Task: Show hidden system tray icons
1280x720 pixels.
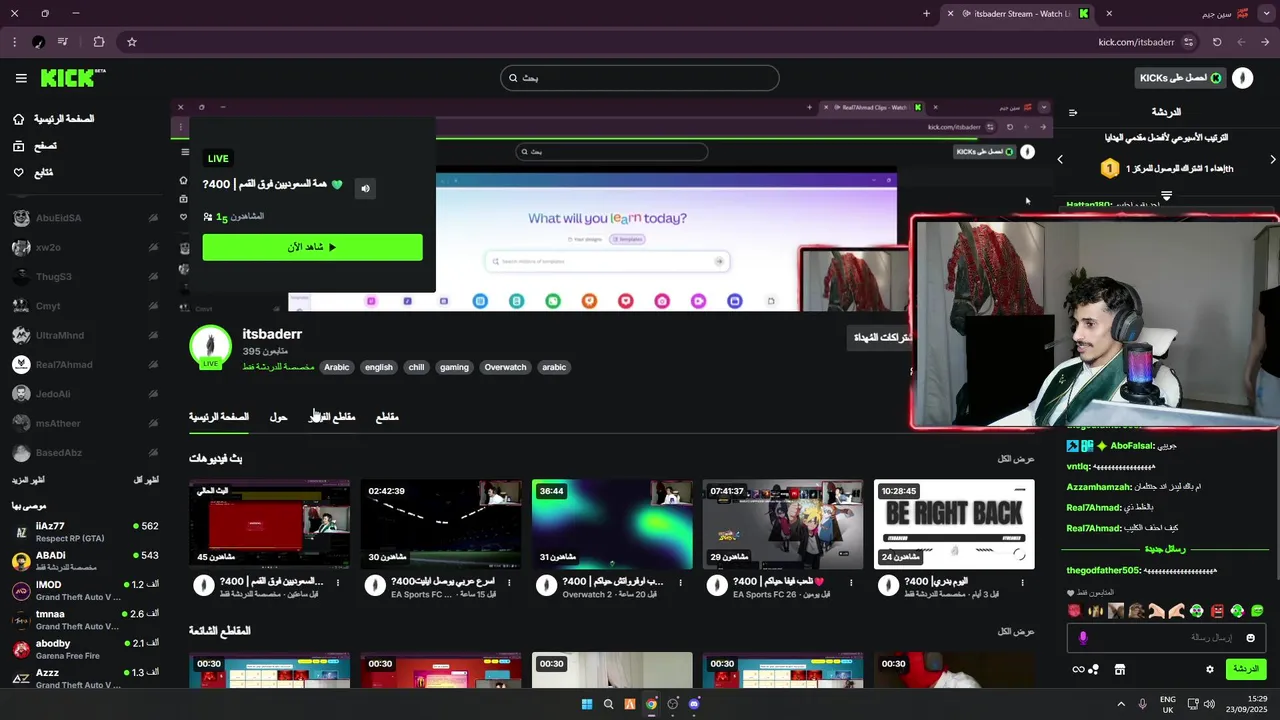Action: (1120, 704)
